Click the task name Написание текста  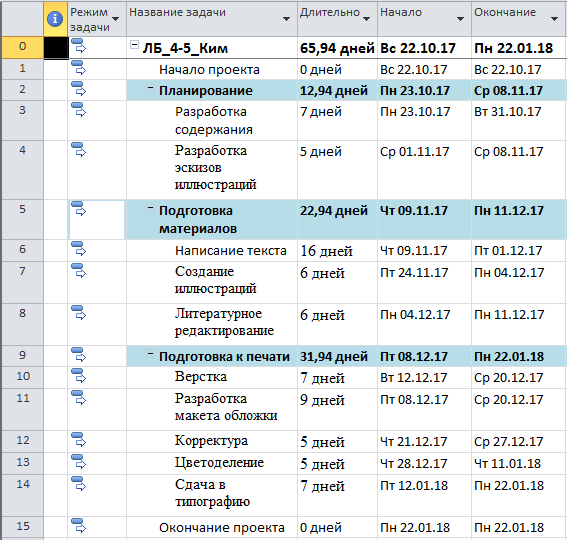click(231, 250)
